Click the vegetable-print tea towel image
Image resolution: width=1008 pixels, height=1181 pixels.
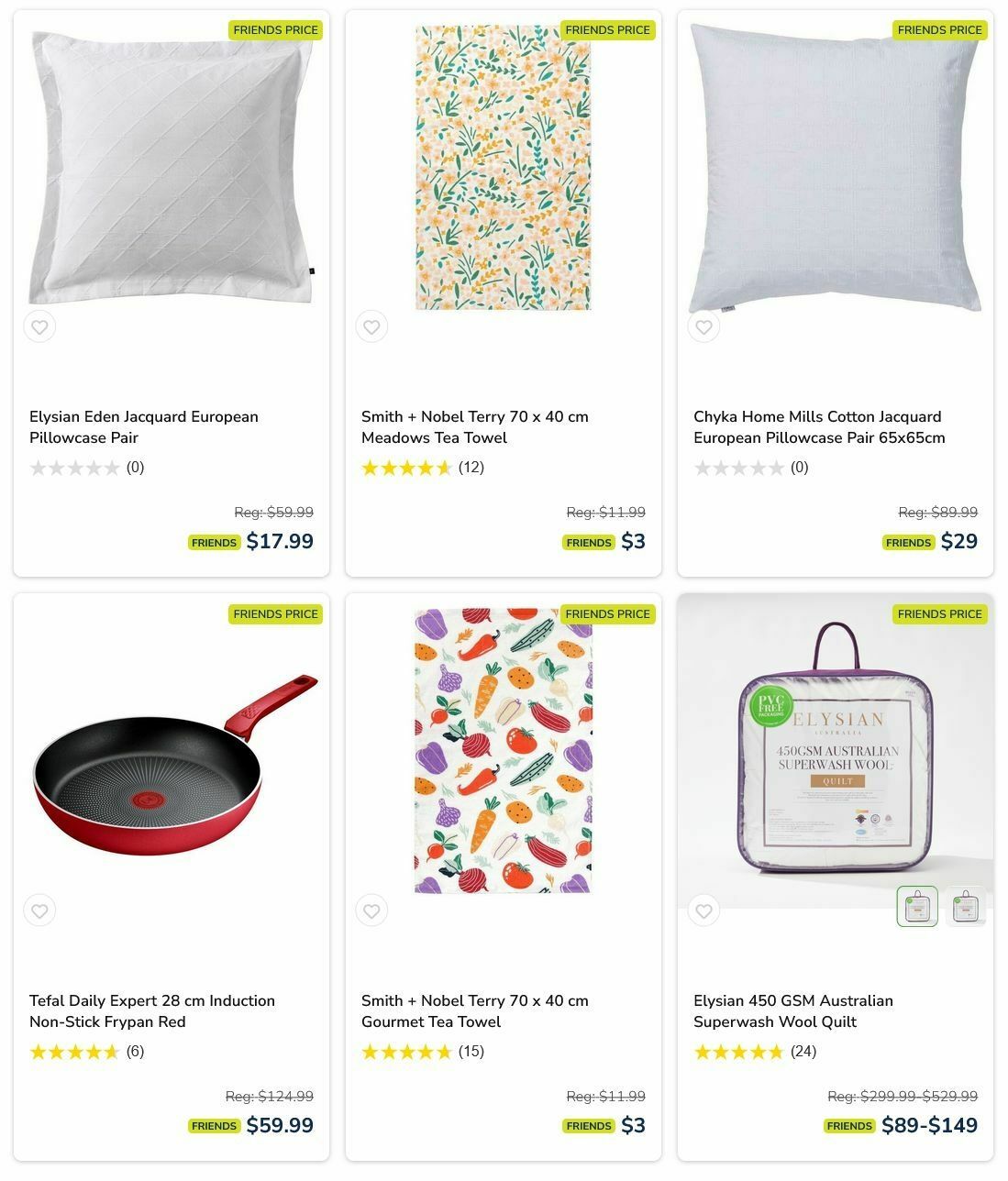pyautogui.click(x=503, y=750)
